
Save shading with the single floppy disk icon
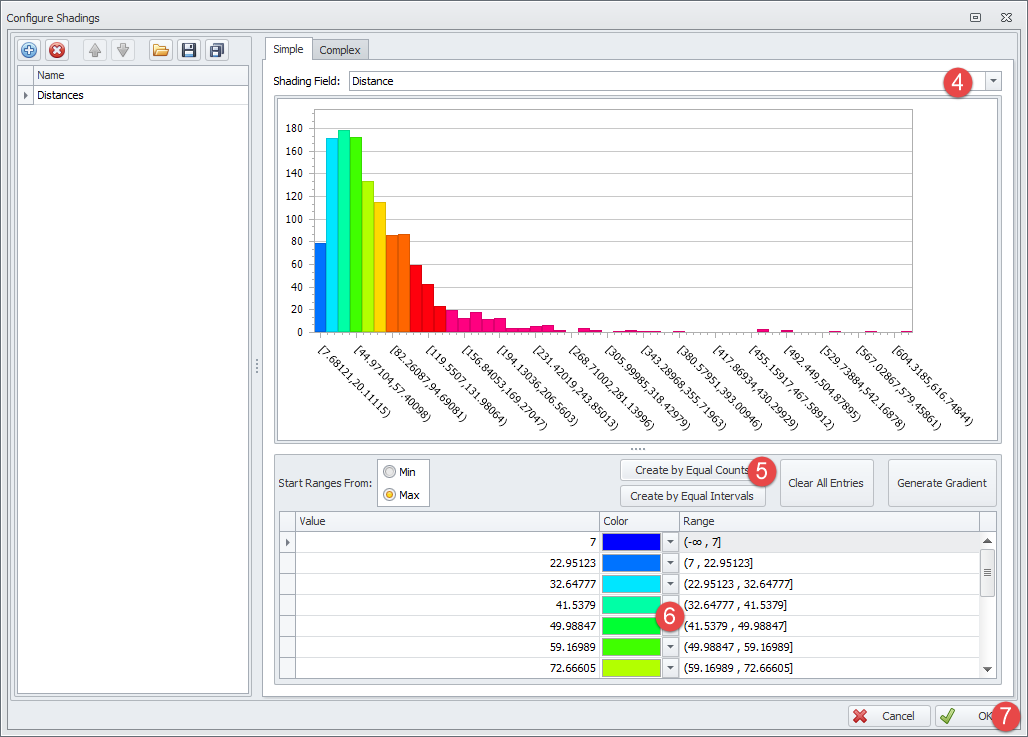(188, 50)
